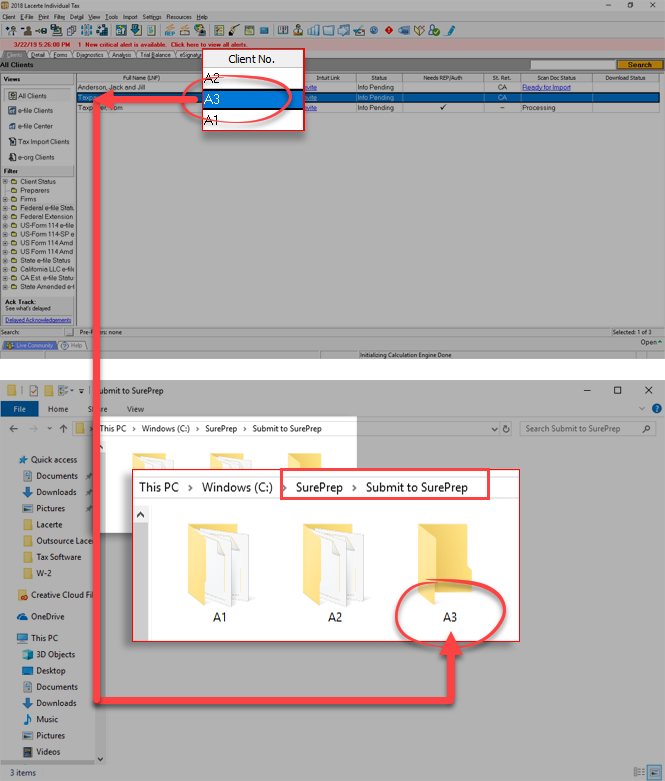The image size is (665, 781).
Task: Click the blue download arrow toolbar icon
Action: pyautogui.click(x=136, y=30)
